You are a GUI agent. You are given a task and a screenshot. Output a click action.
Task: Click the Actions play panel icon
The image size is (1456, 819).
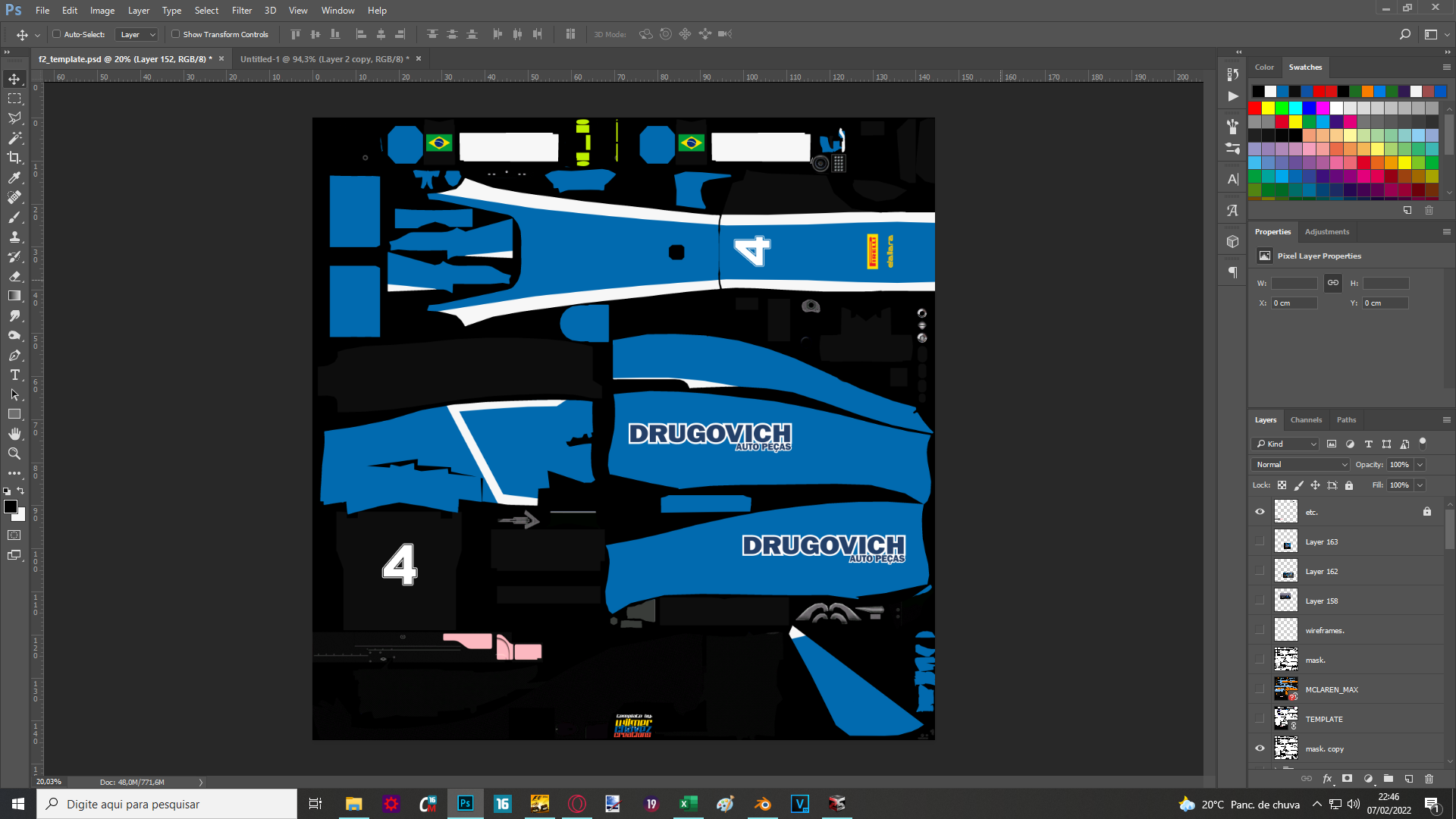[x=1233, y=96]
